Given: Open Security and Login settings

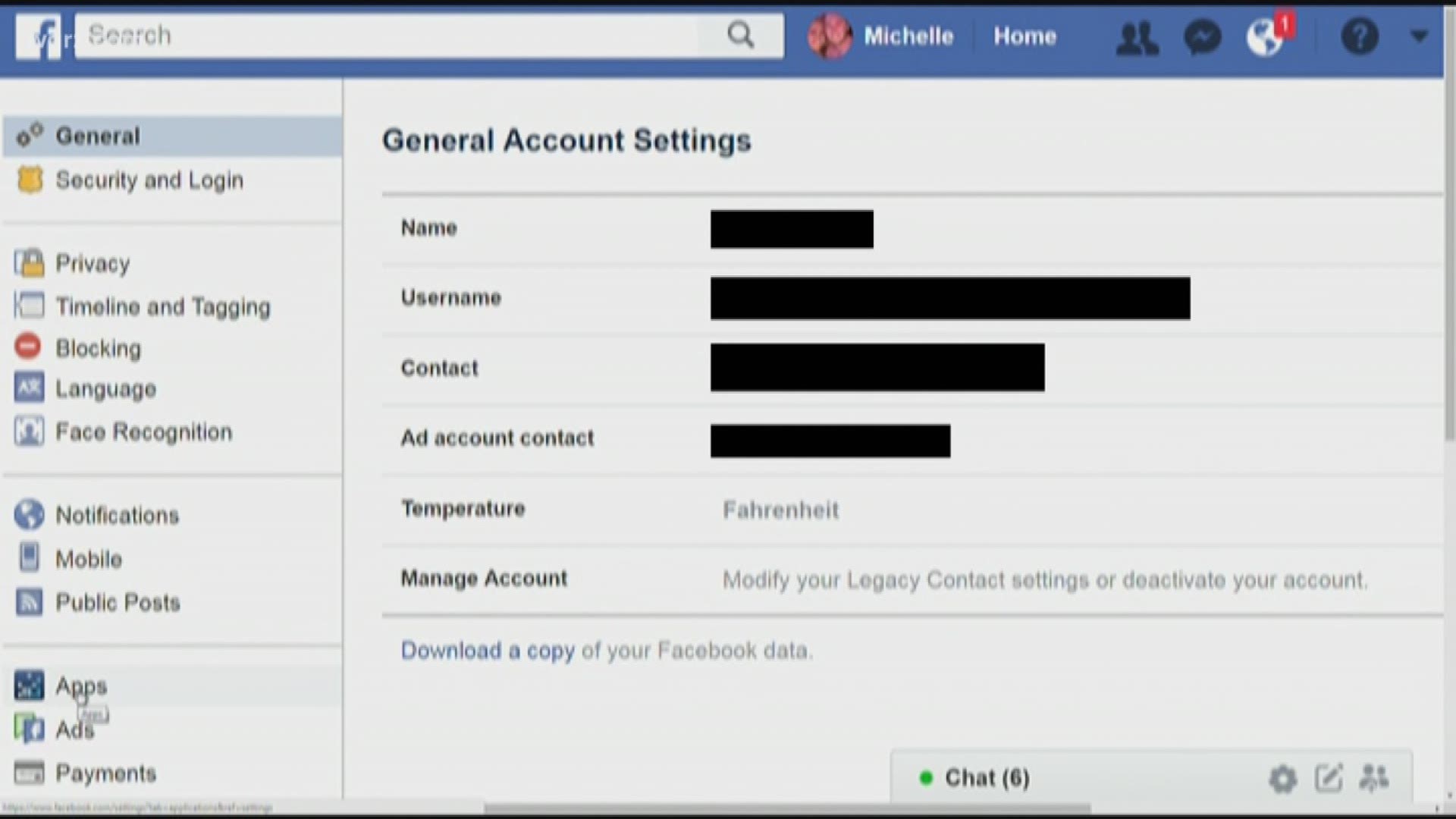Looking at the screenshot, I should tap(149, 180).
